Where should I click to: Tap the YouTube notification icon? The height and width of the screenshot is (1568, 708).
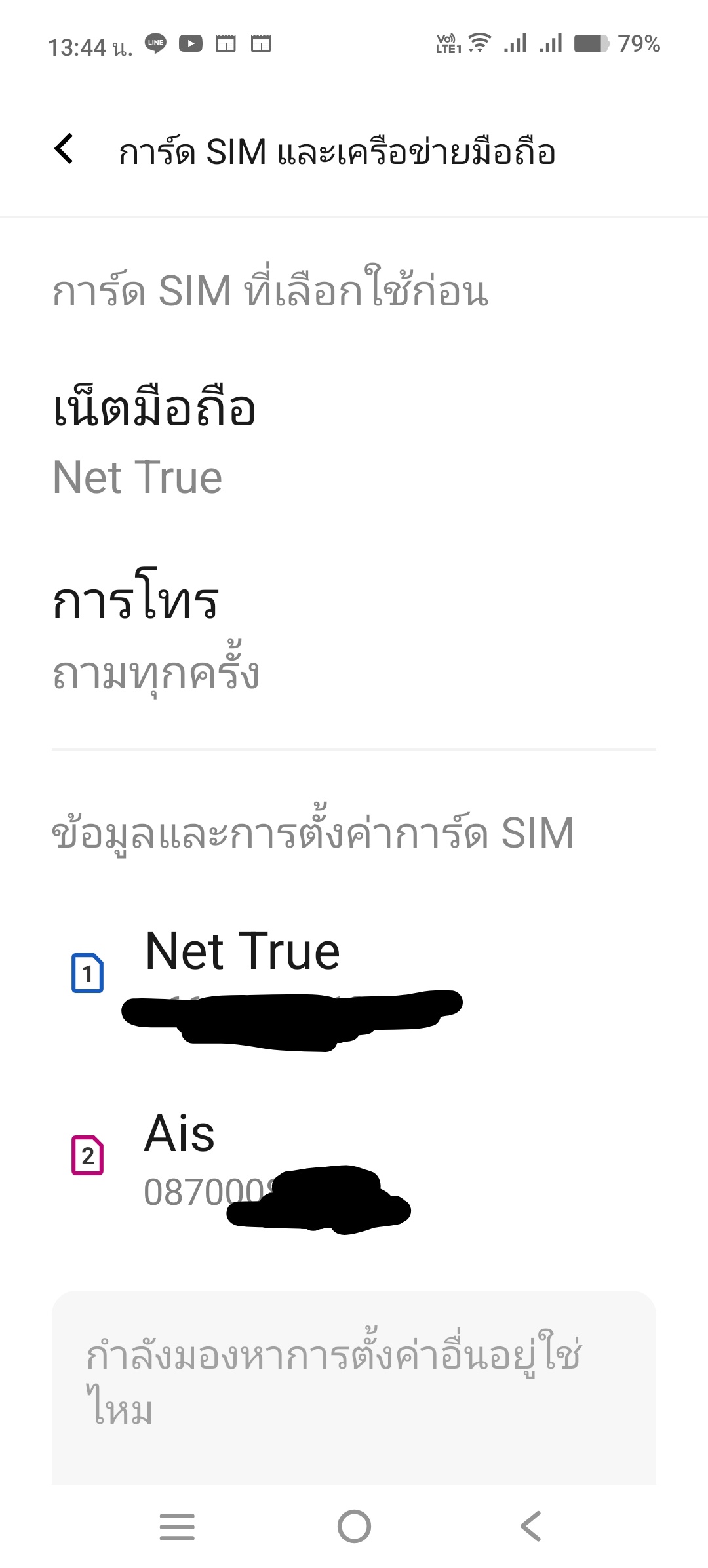pos(191,44)
